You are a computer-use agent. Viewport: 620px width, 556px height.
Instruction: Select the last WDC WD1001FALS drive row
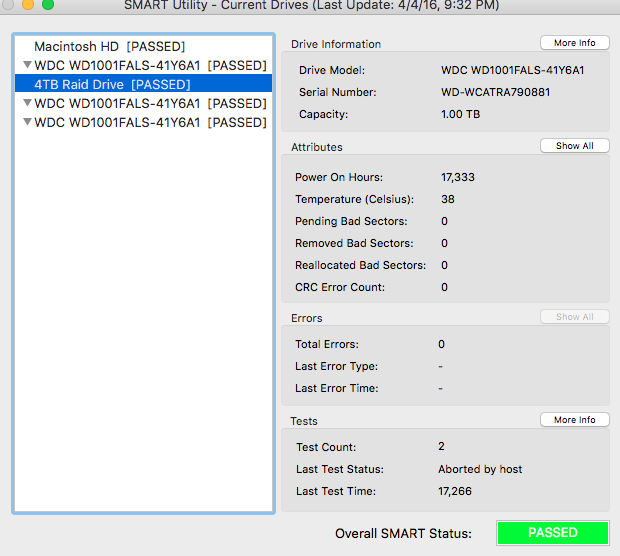pyautogui.click(x=143, y=122)
